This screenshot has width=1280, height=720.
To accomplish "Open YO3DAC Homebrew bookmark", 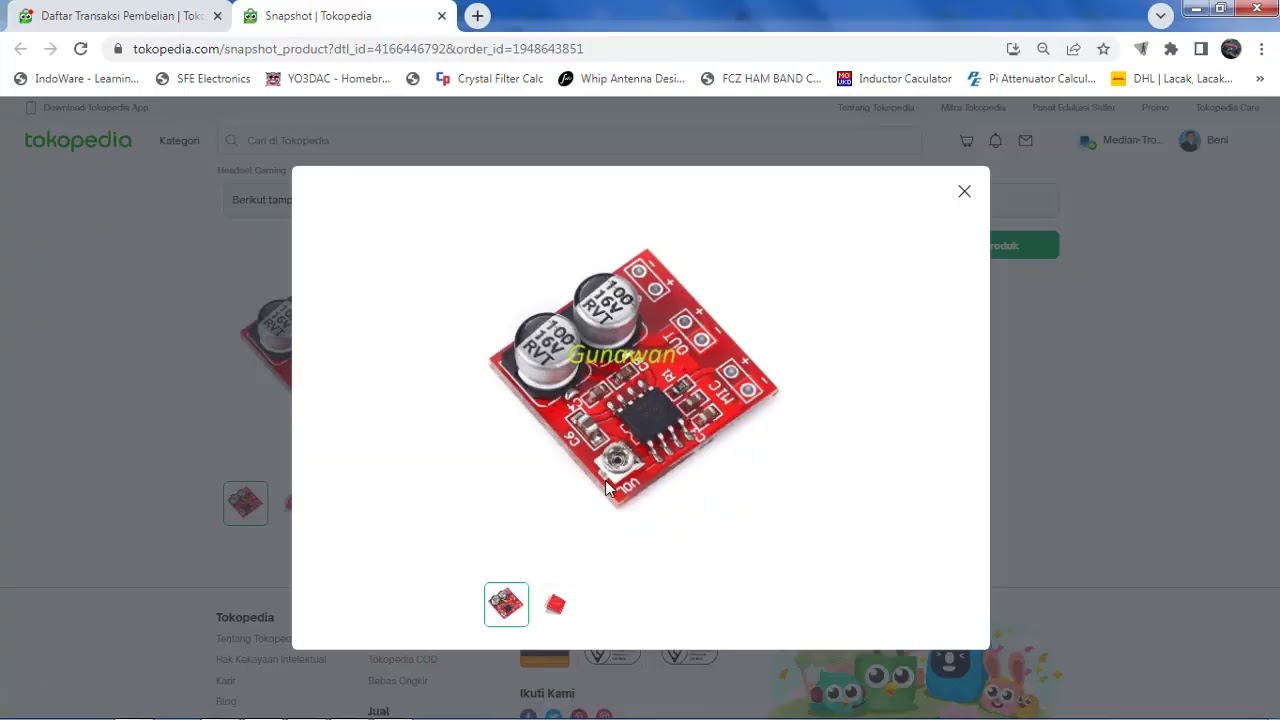I will click(x=327, y=79).
